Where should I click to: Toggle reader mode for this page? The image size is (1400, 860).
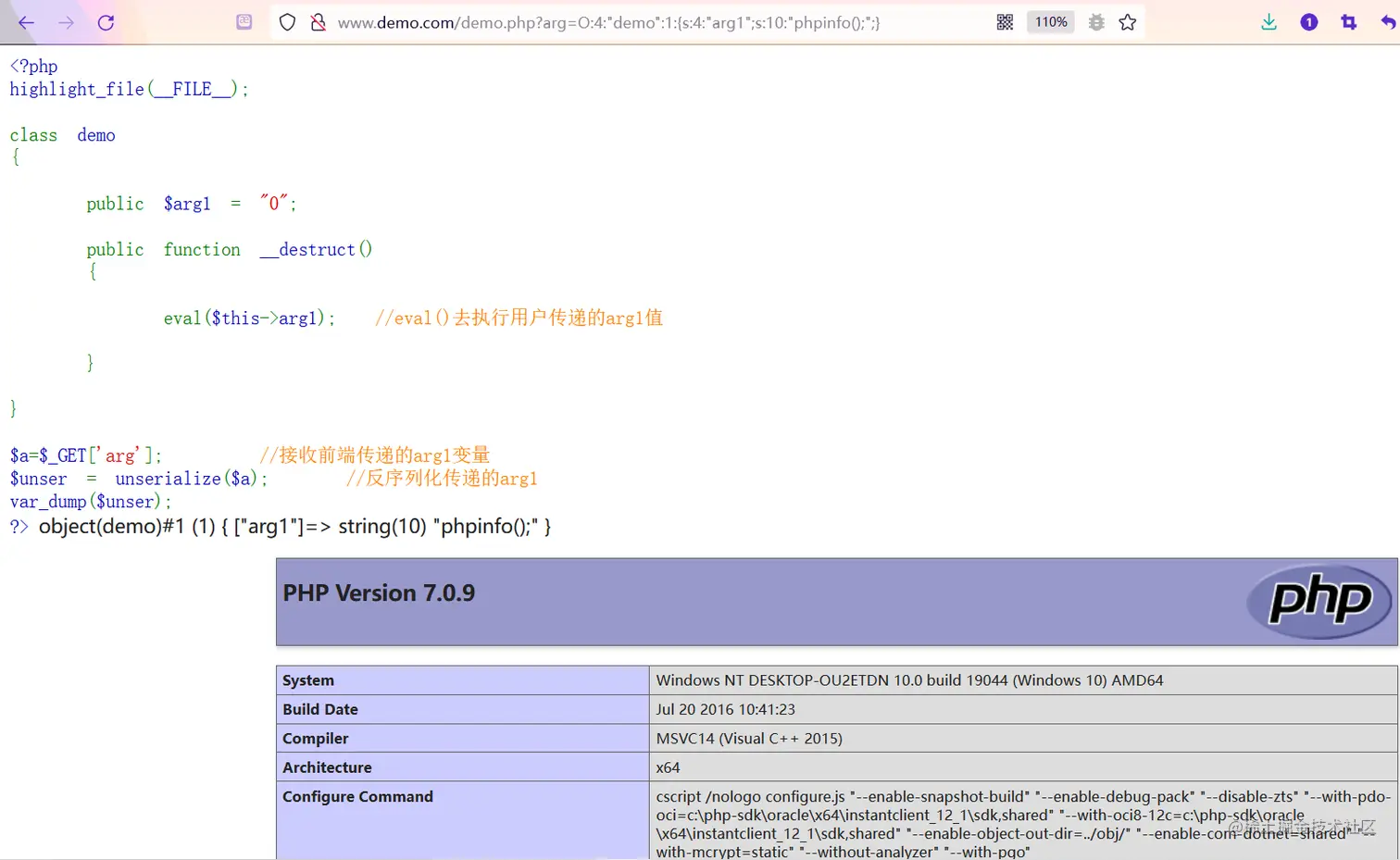click(244, 20)
